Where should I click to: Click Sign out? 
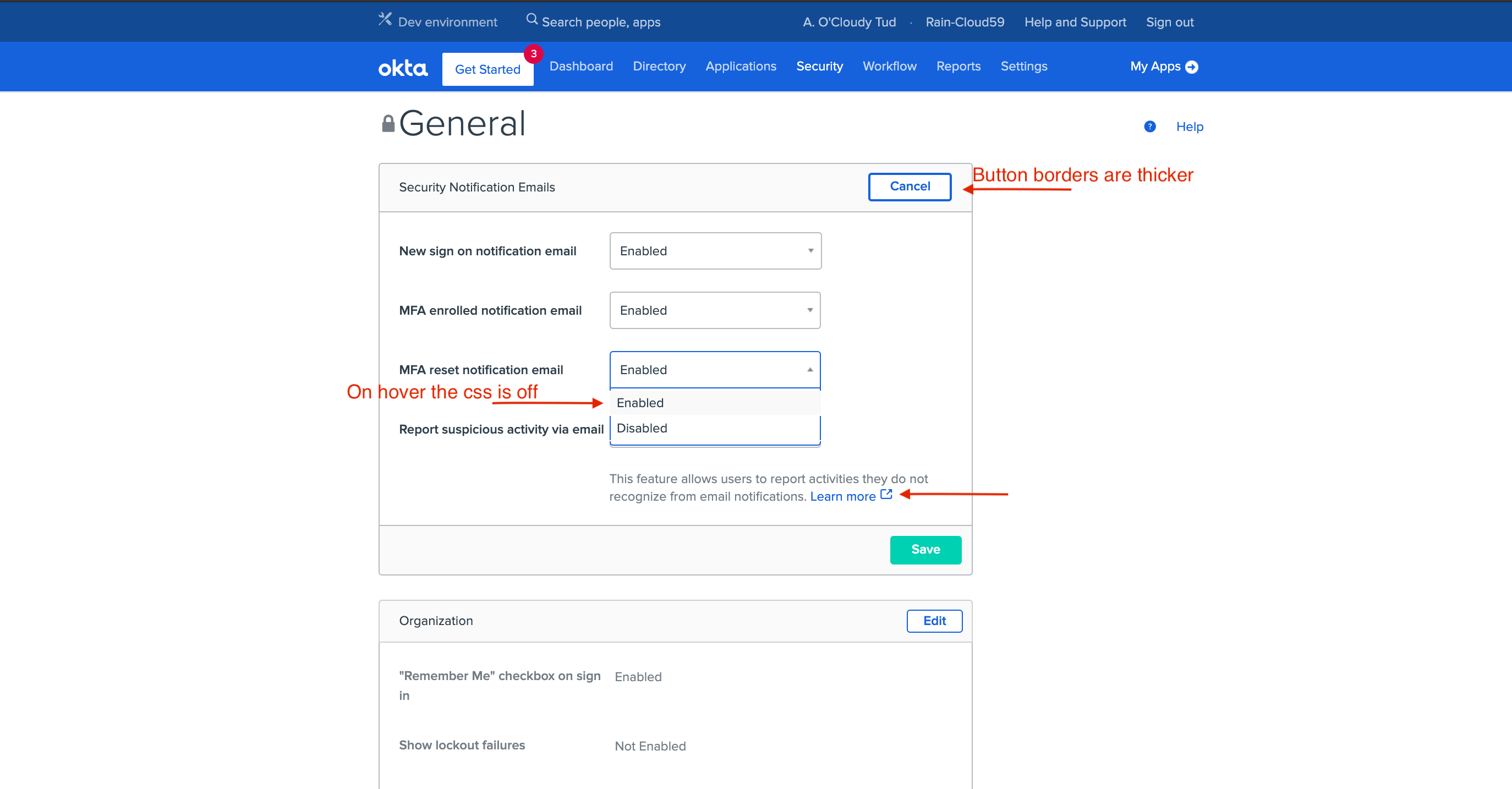pos(1170,23)
